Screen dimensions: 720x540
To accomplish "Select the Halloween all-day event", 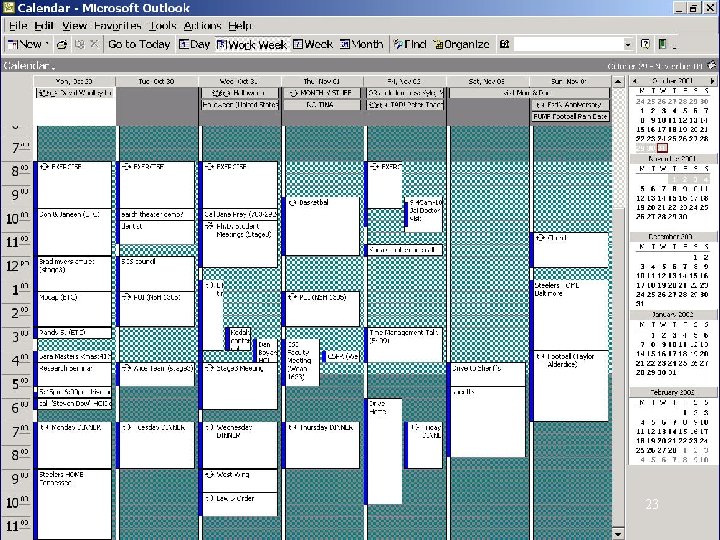I will 240,93.
